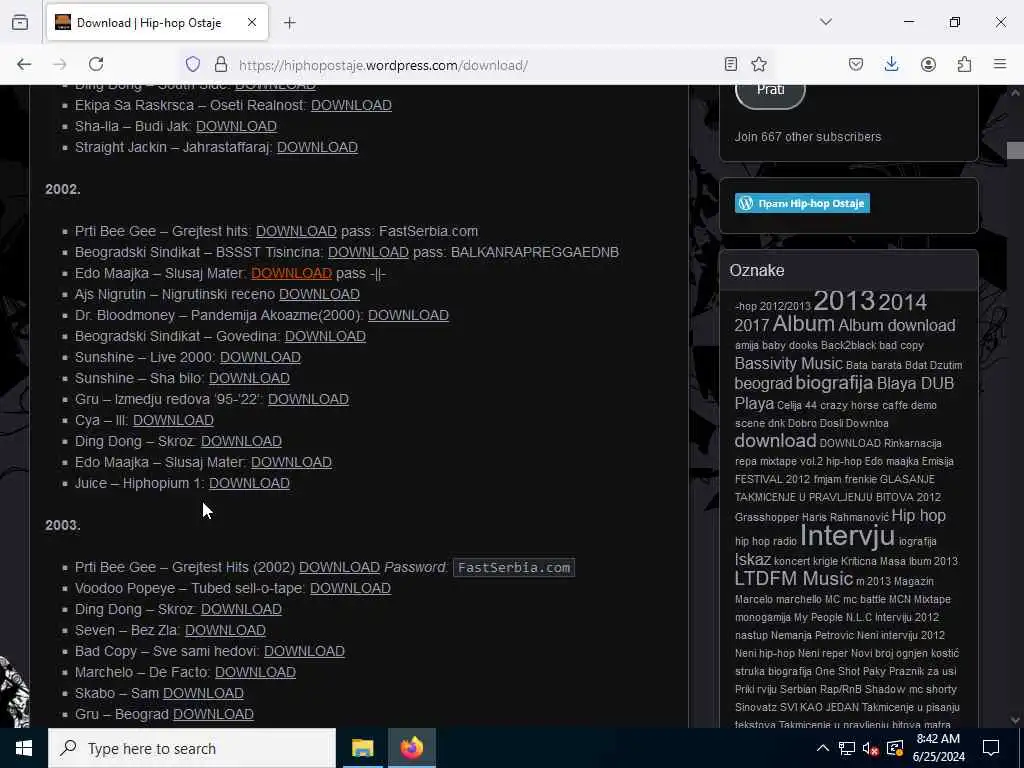Expand the list all tabs chevron
The width and height of the screenshot is (1024, 768).
click(x=826, y=22)
